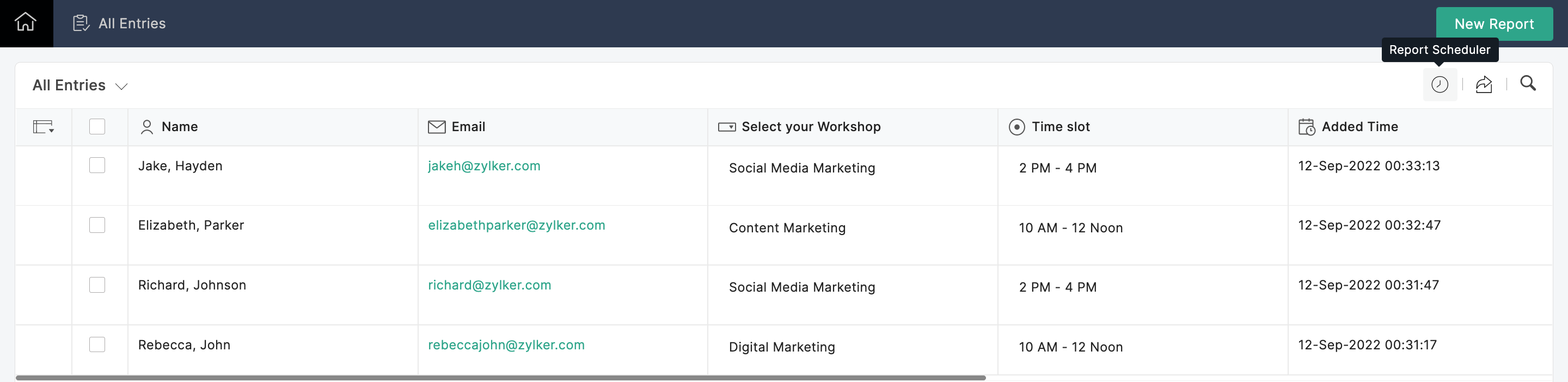Open the Report Scheduler clock icon
Viewport: 1568px width, 382px height.
(x=1439, y=84)
